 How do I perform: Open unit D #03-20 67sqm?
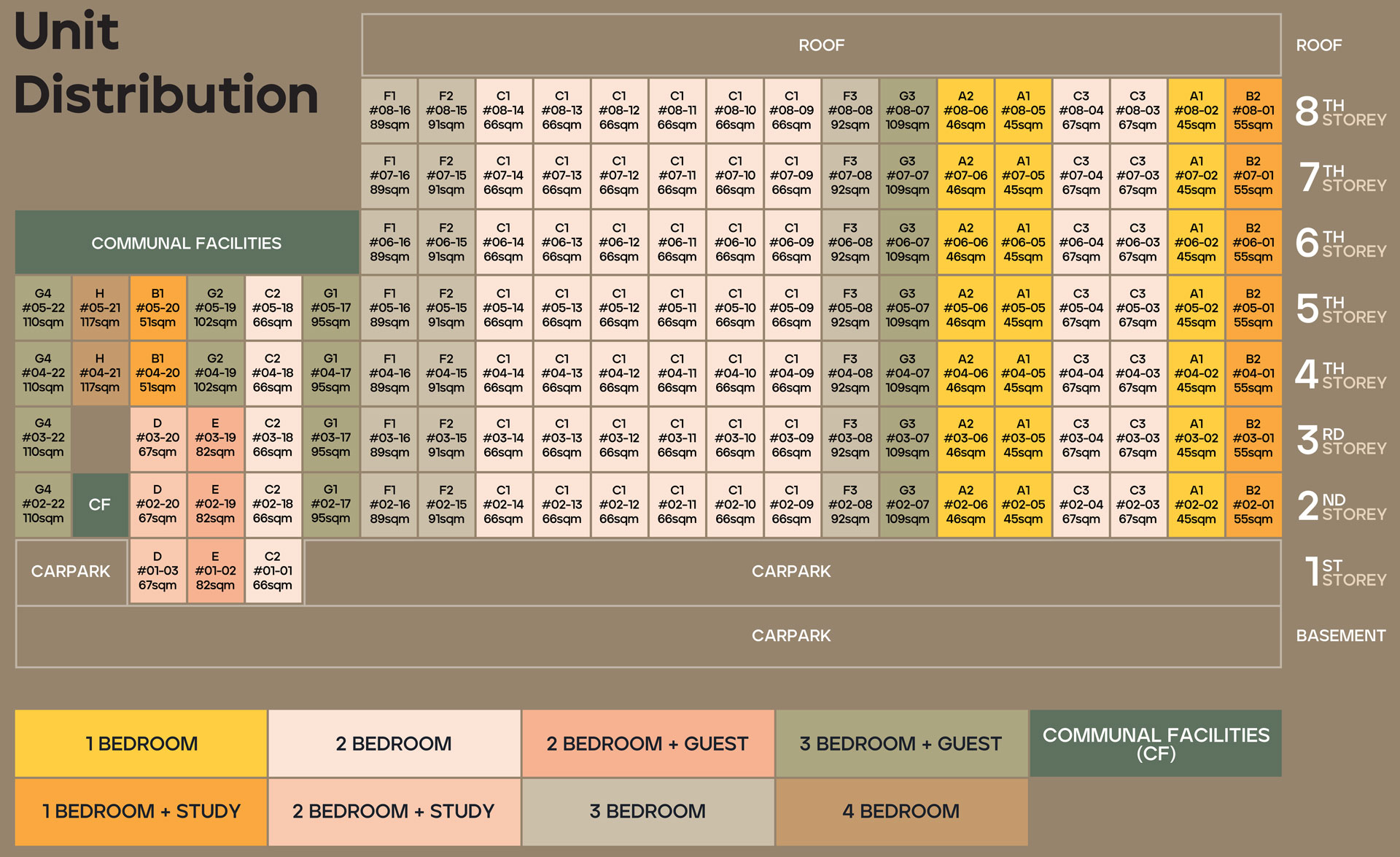coord(157,438)
